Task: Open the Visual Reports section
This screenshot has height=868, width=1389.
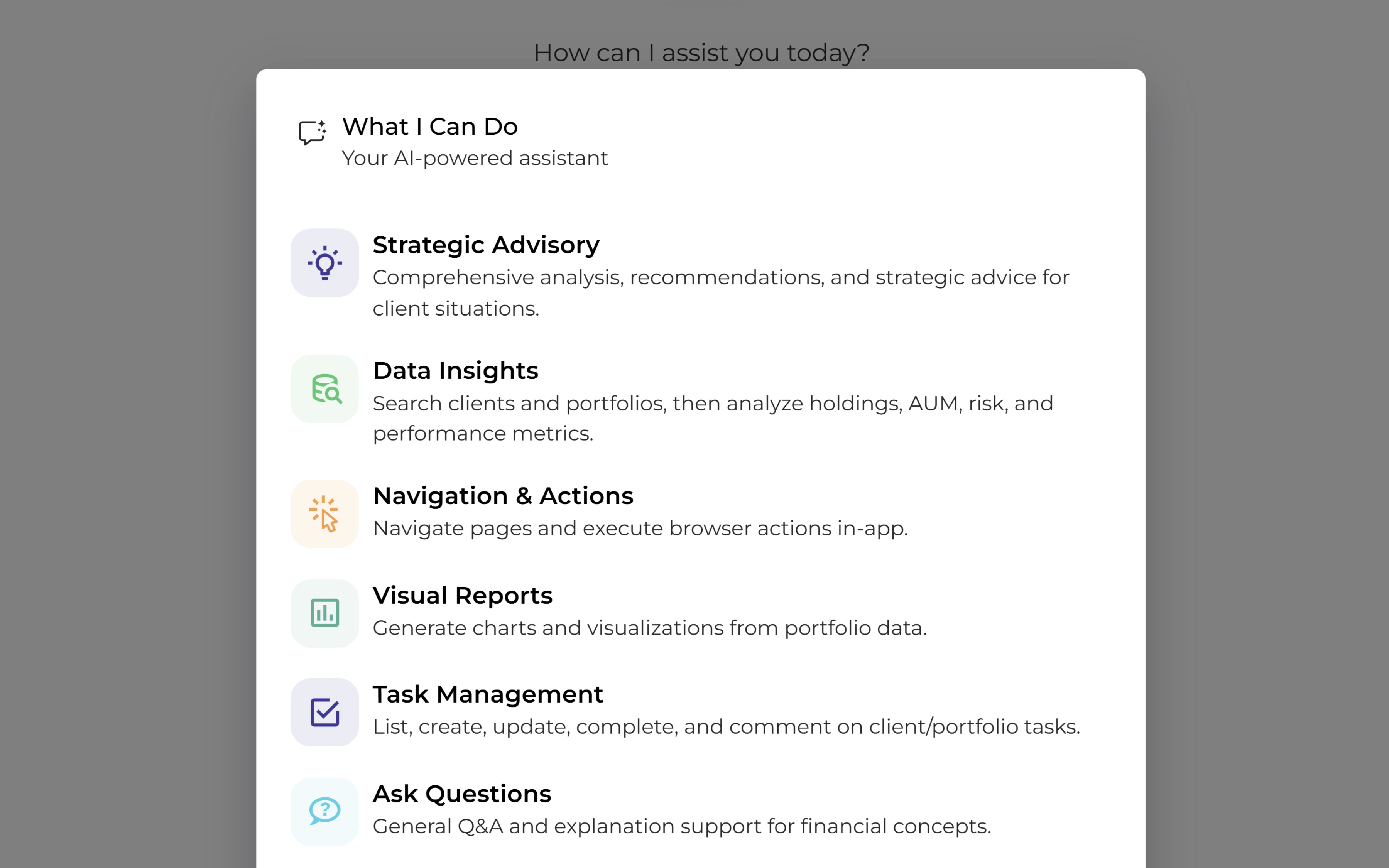Action: tap(463, 595)
